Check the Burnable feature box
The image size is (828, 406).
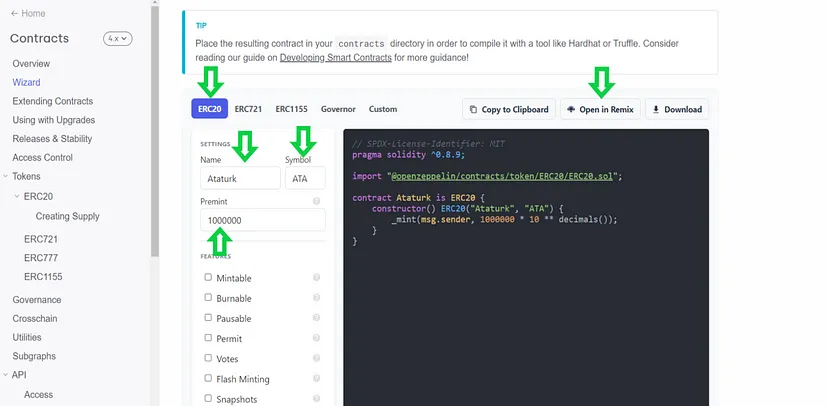(x=208, y=298)
